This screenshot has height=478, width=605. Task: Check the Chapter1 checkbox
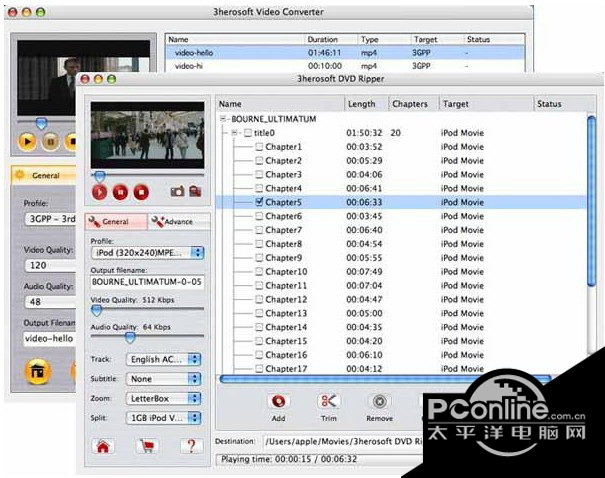[259, 147]
